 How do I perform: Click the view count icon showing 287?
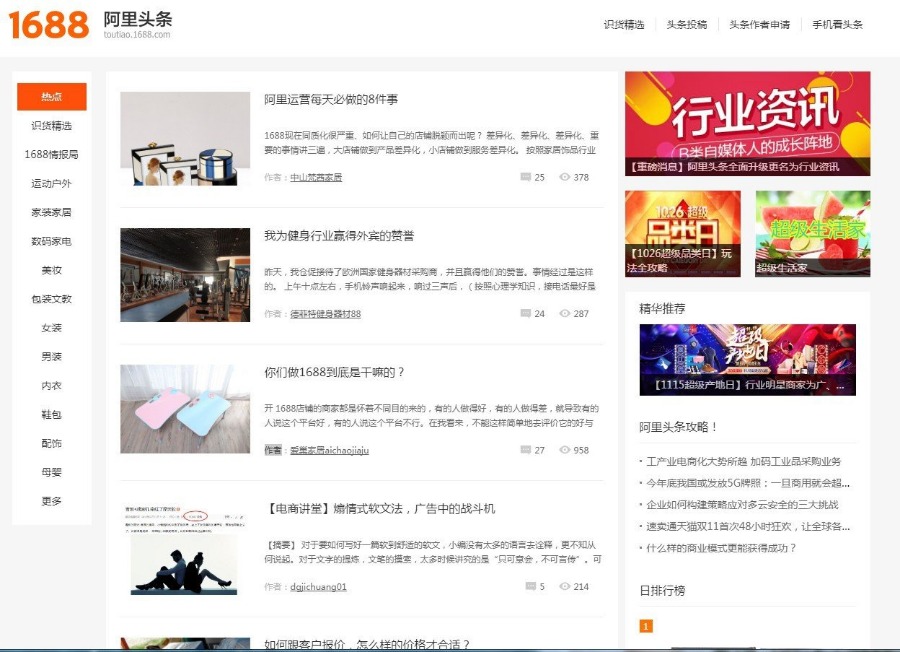click(565, 312)
